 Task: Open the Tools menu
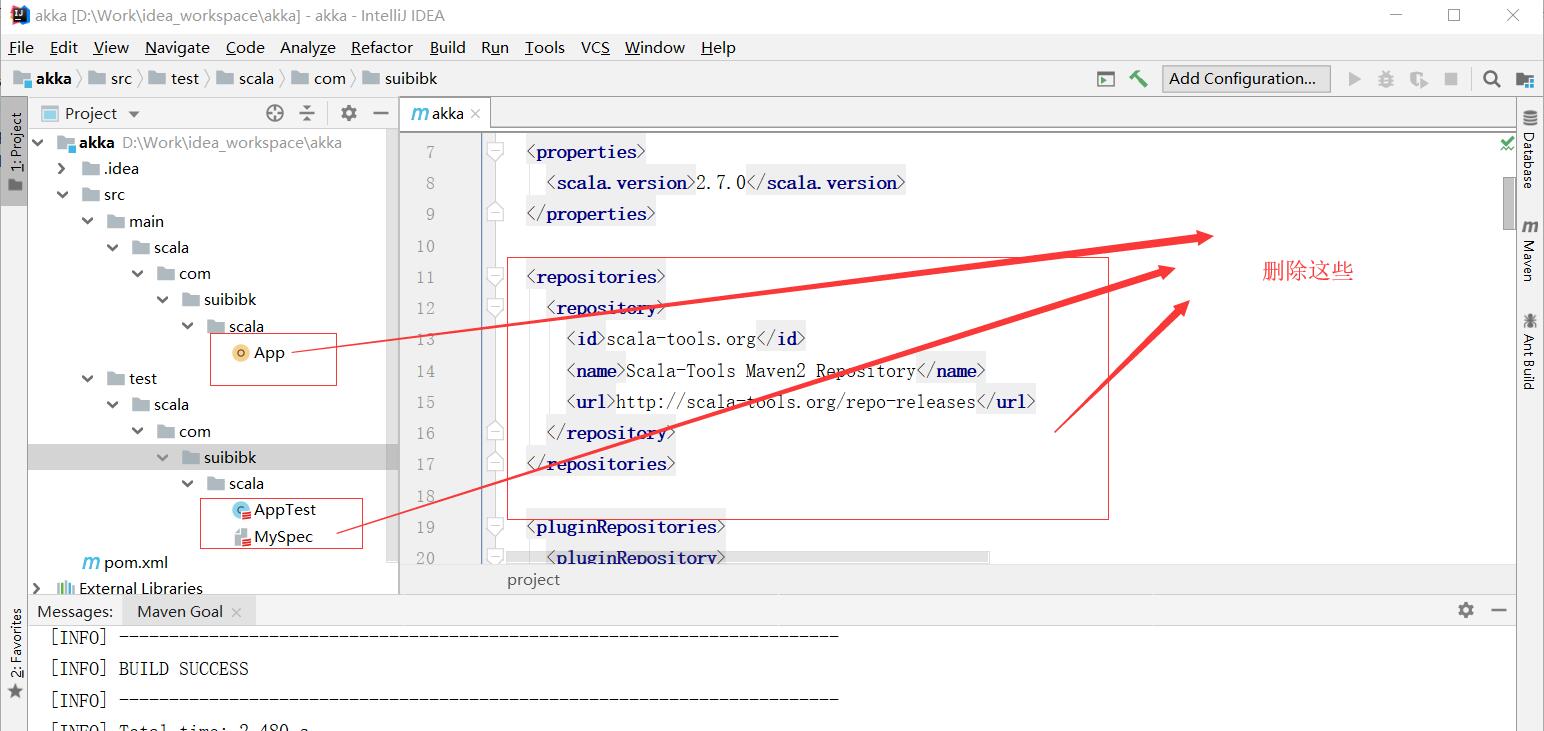pyautogui.click(x=545, y=47)
